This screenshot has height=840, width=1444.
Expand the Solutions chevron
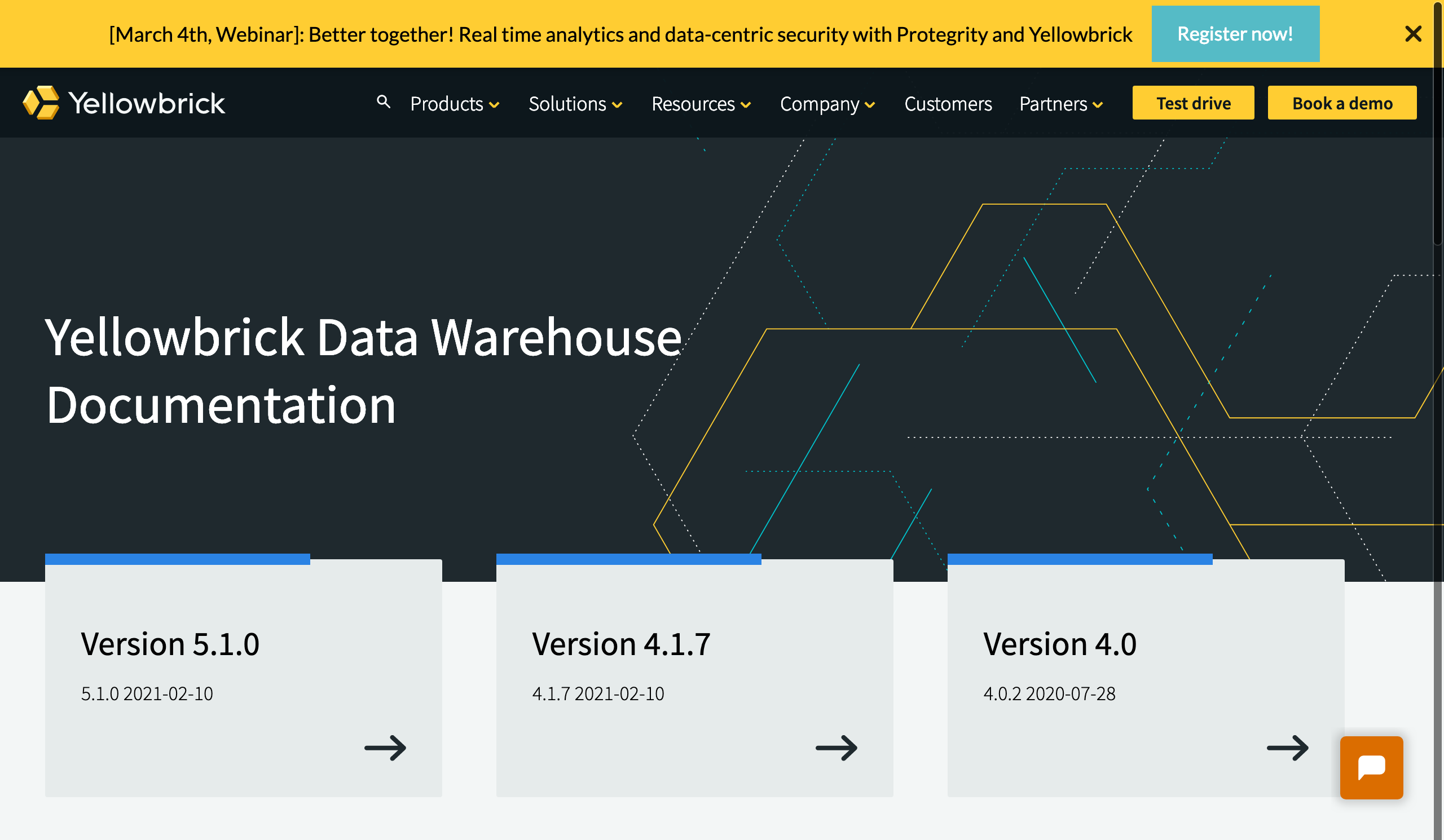click(617, 105)
